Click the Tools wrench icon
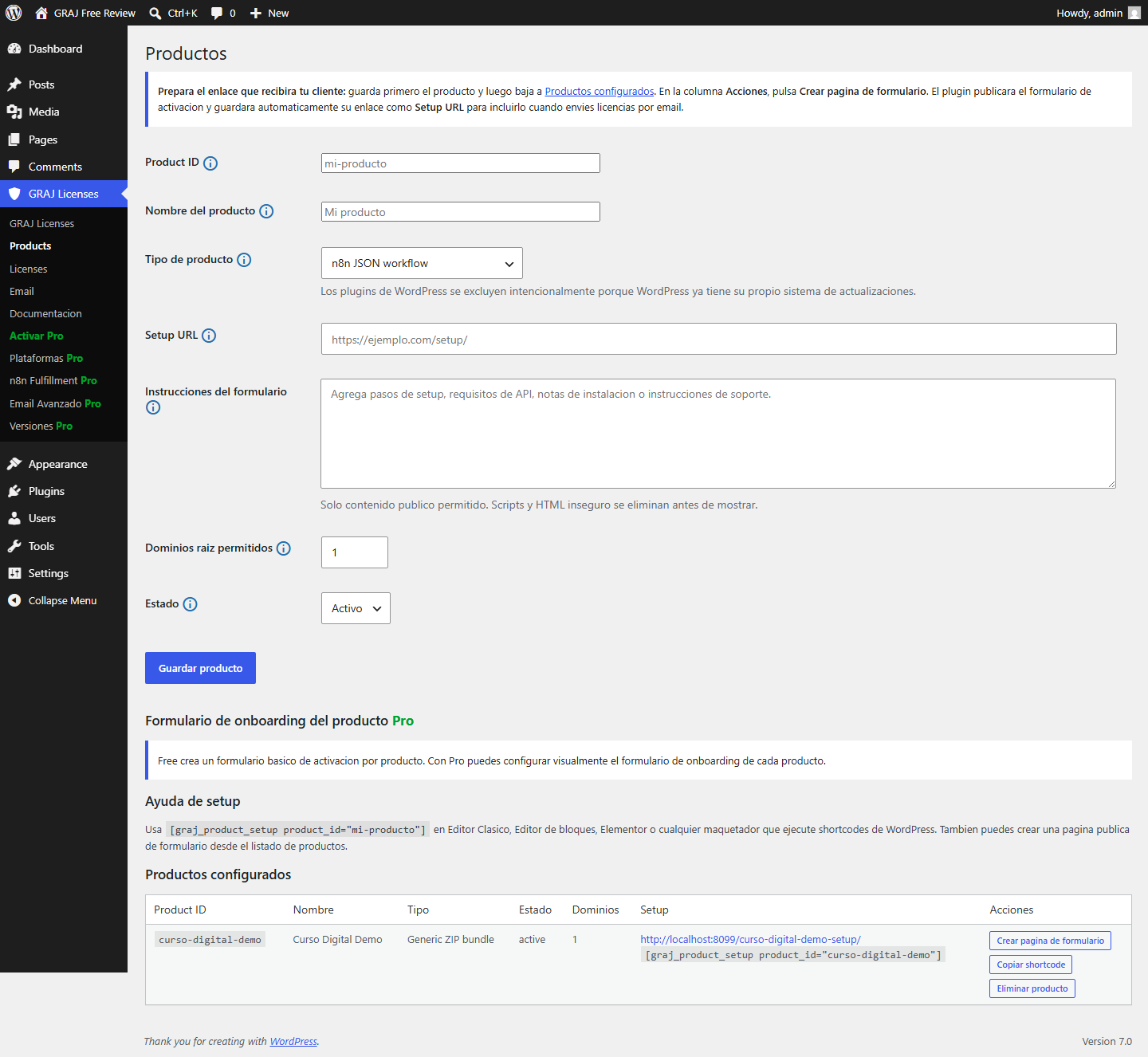The width and height of the screenshot is (1148, 1057). tap(14, 546)
